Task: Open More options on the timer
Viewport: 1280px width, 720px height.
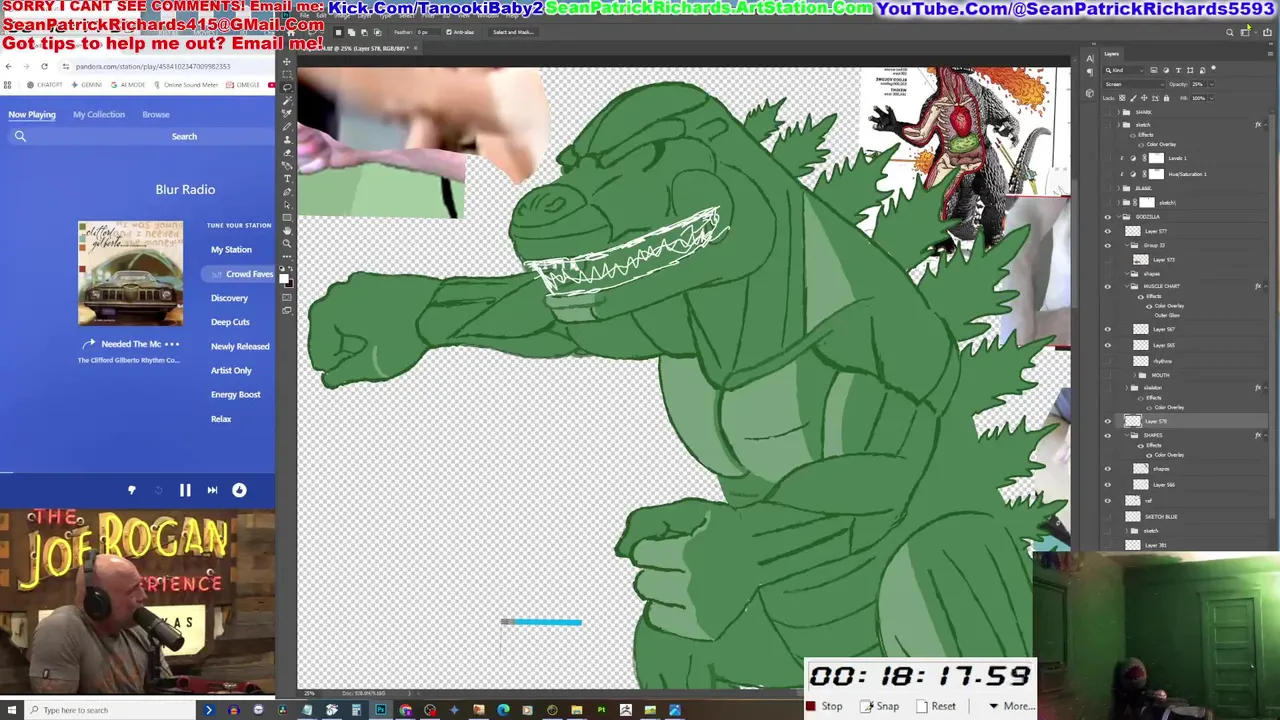Action: coord(1010,706)
